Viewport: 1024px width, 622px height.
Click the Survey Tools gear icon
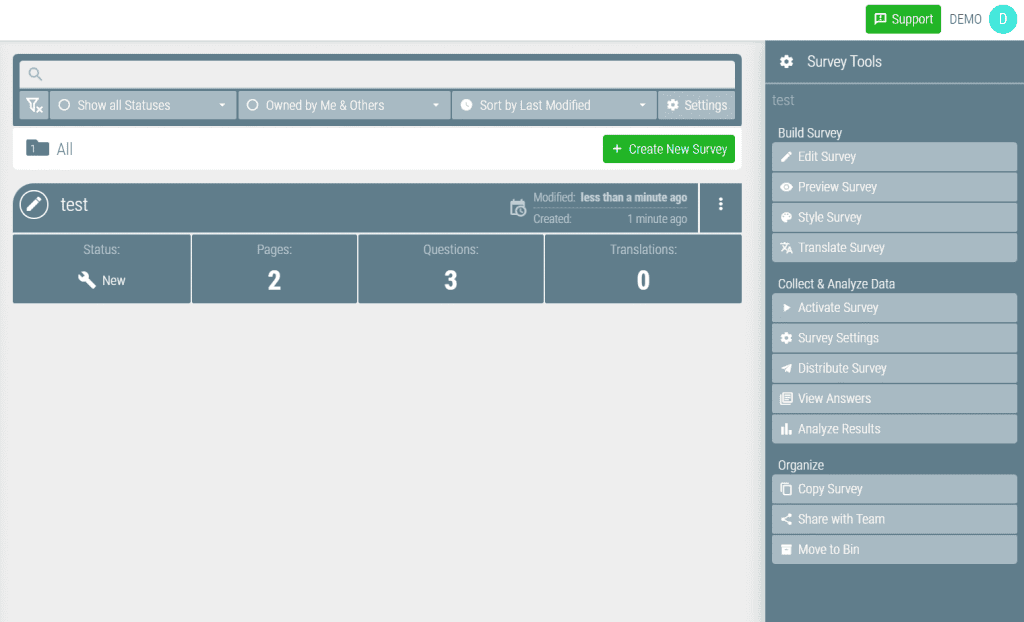tap(786, 61)
